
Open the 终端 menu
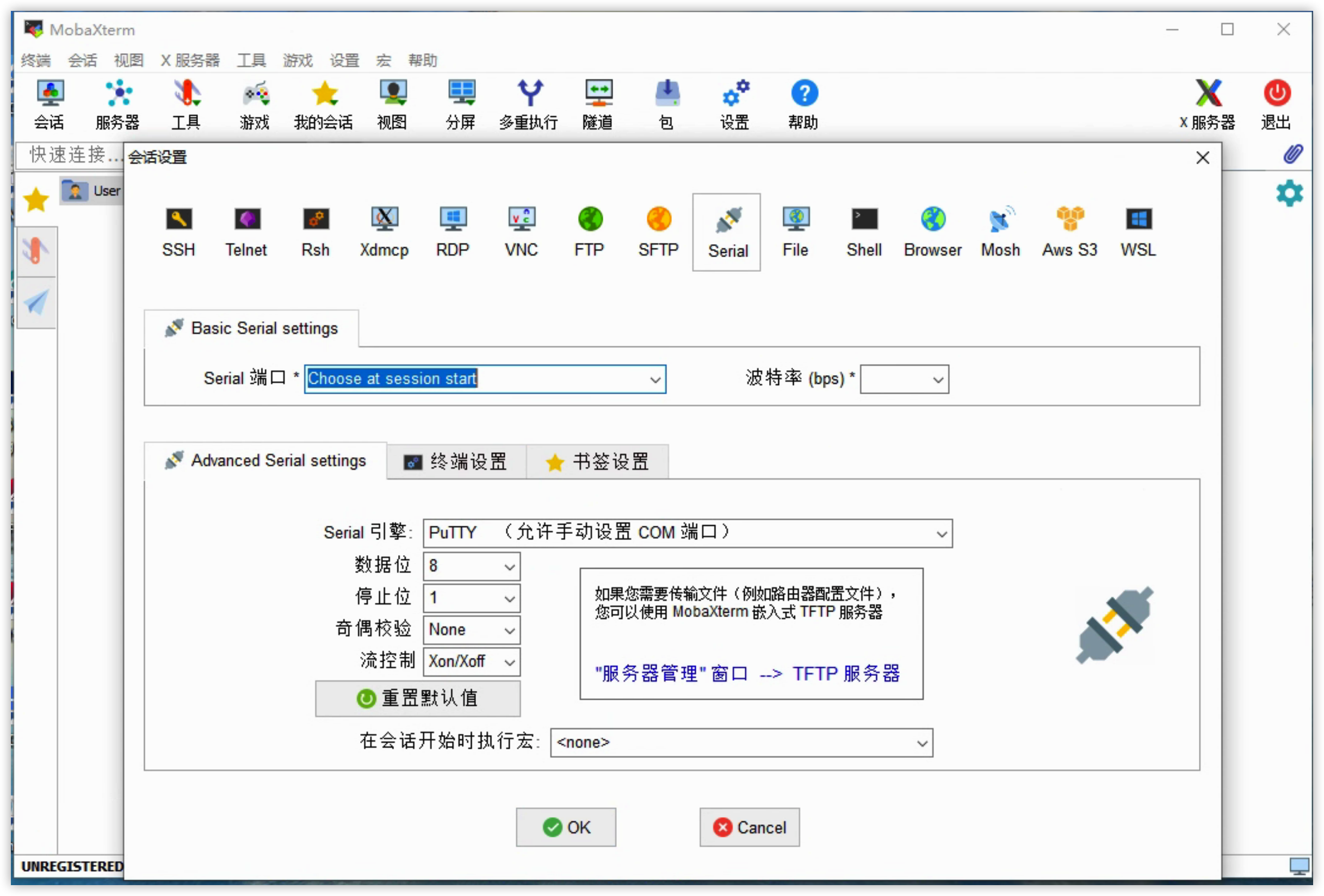[x=36, y=60]
